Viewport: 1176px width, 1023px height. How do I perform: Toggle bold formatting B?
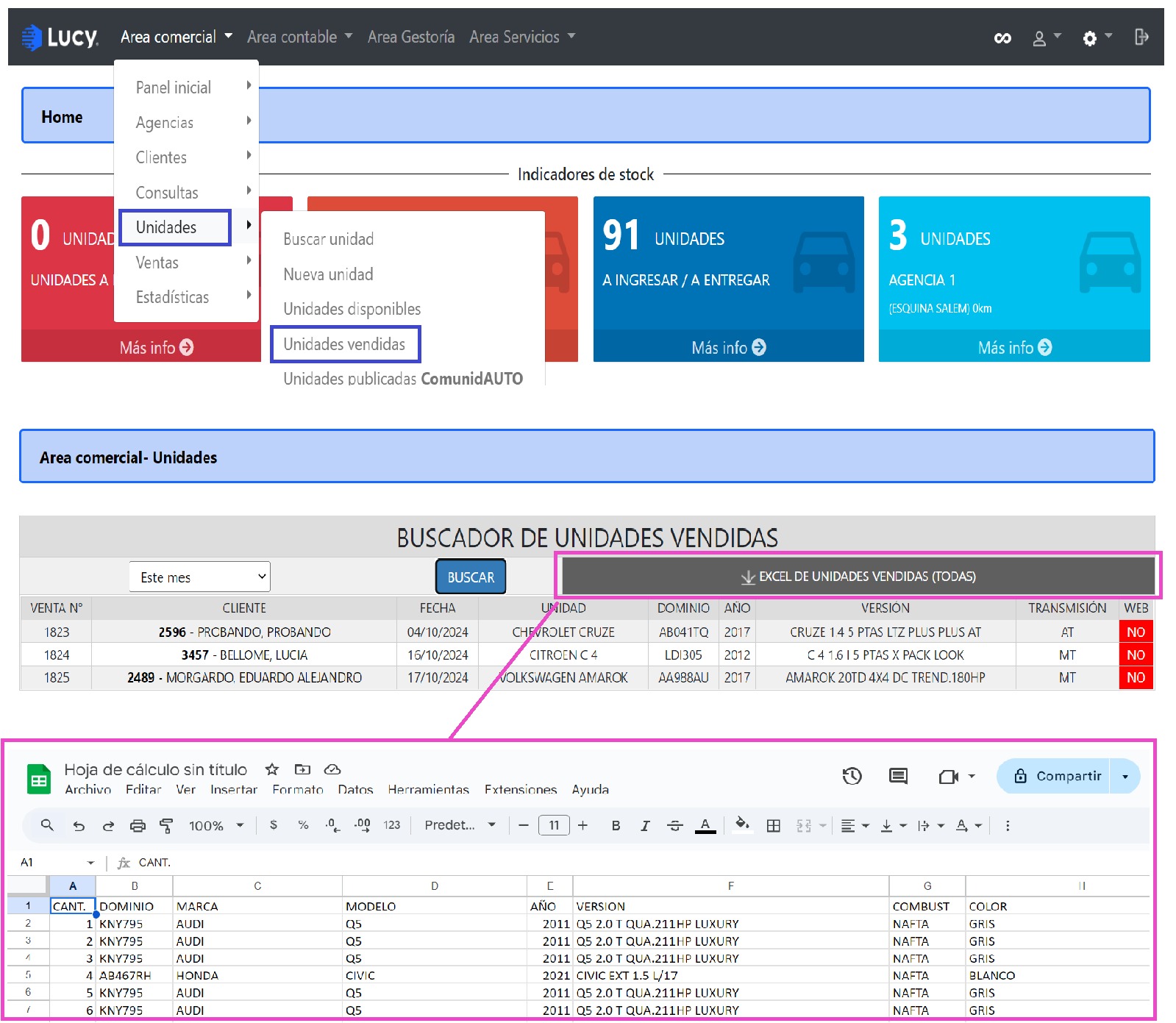click(x=616, y=826)
